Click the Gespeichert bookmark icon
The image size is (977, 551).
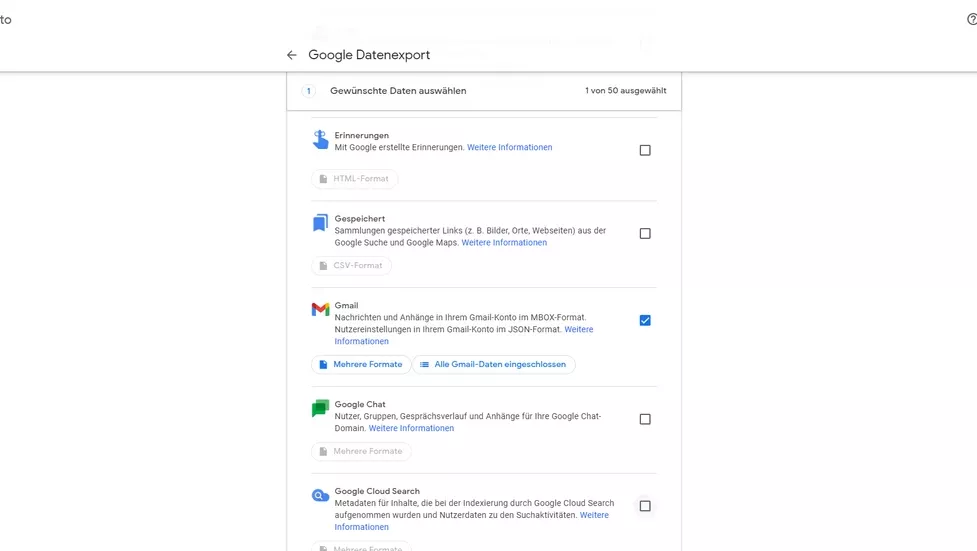point(320,223)
